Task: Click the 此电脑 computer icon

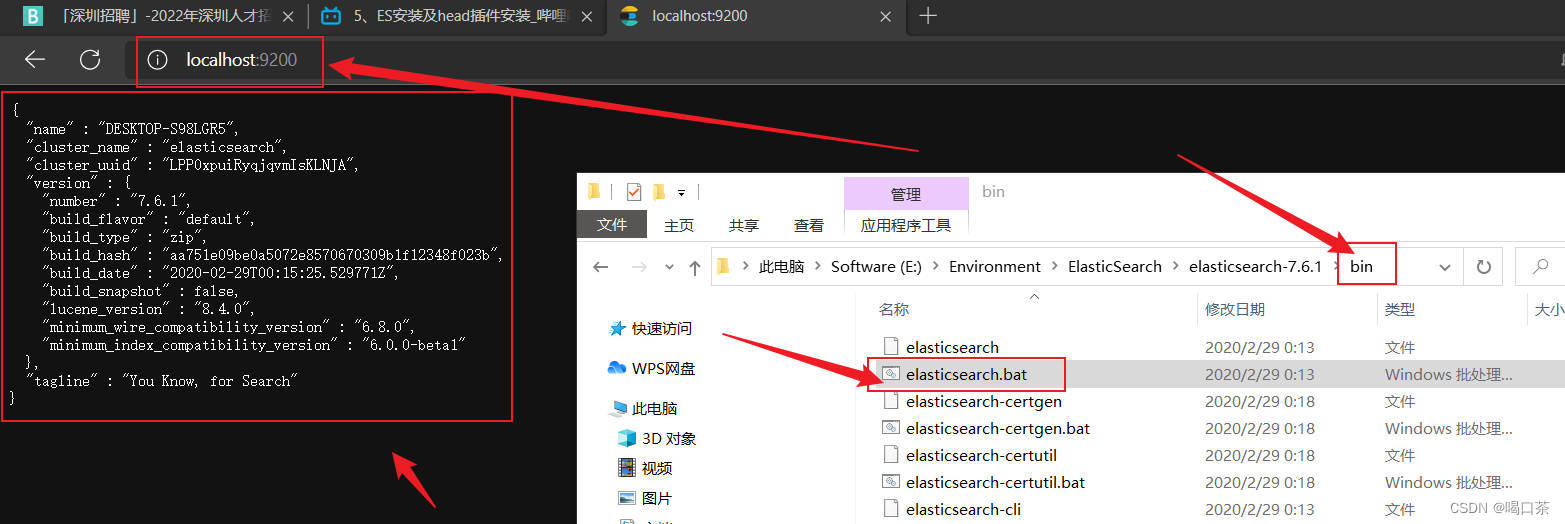Action: click(x=619, y=408)
